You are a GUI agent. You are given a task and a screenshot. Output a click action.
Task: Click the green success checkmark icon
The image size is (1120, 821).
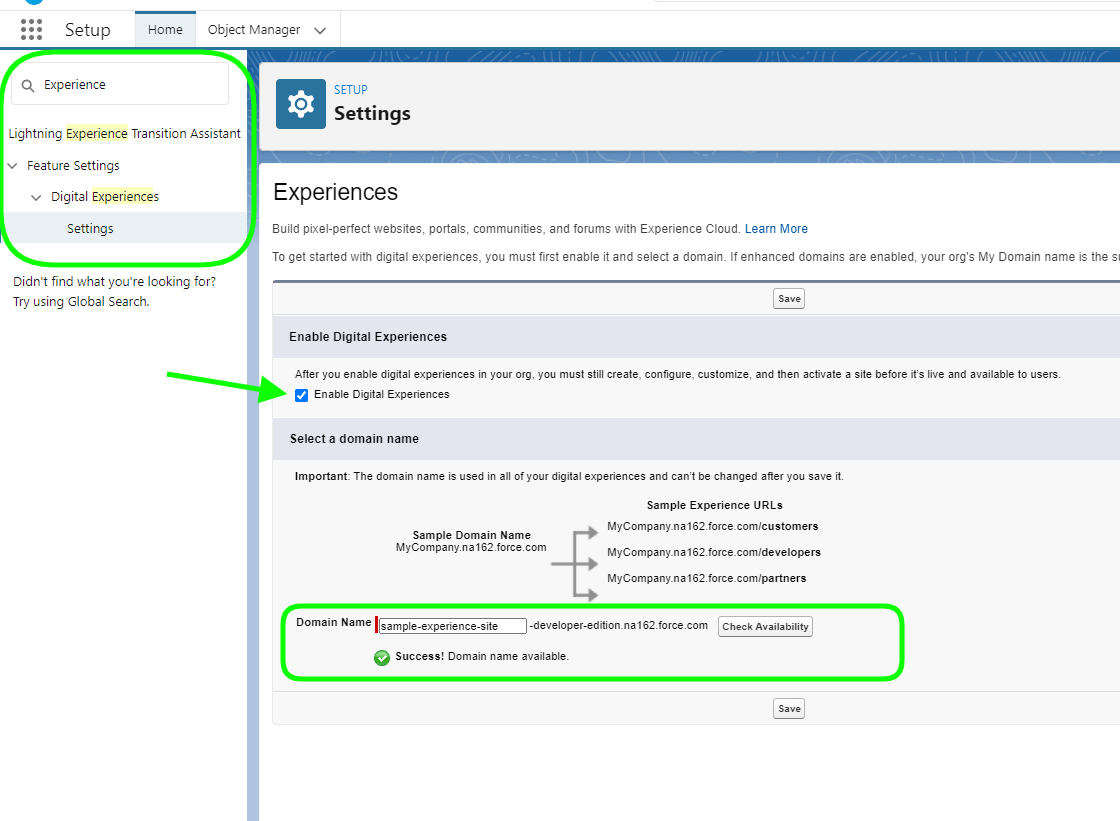[x=381, y=657]
